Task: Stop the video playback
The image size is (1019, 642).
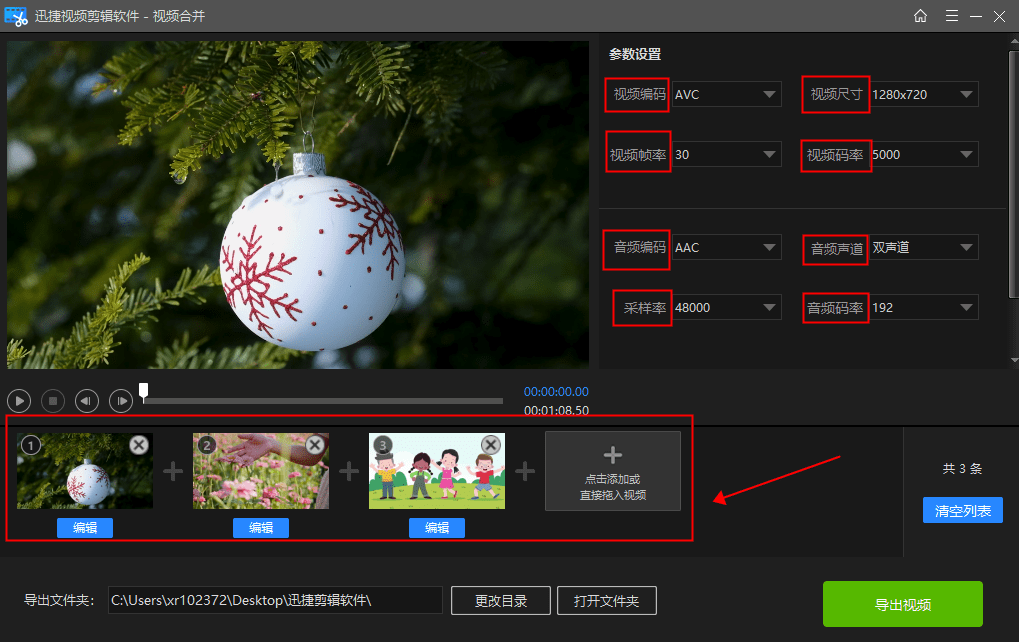Action: [x=53, y=401]
